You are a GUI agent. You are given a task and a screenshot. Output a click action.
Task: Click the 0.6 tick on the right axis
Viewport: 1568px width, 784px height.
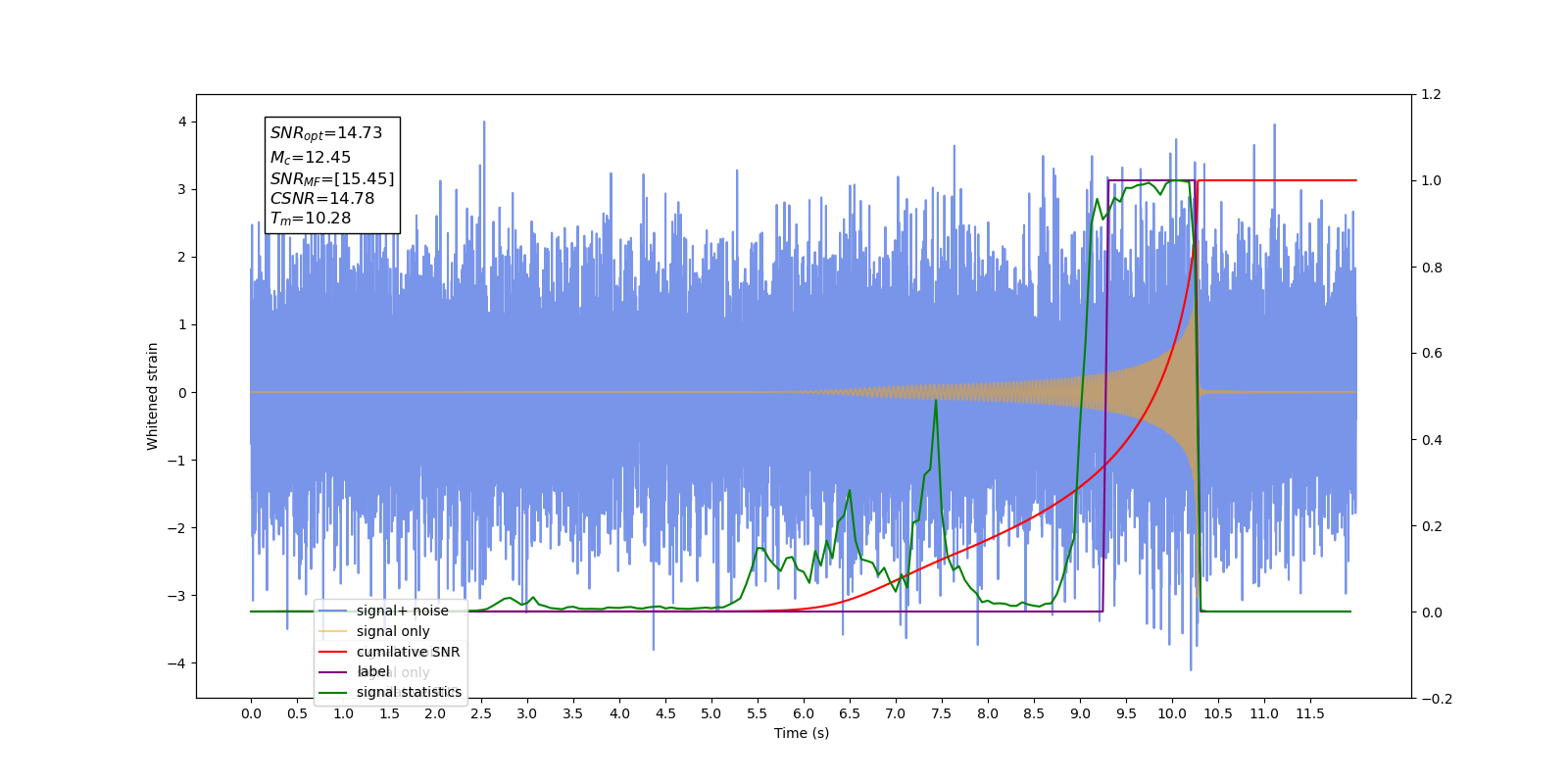pyautogui.click(x=1431, y=354)
